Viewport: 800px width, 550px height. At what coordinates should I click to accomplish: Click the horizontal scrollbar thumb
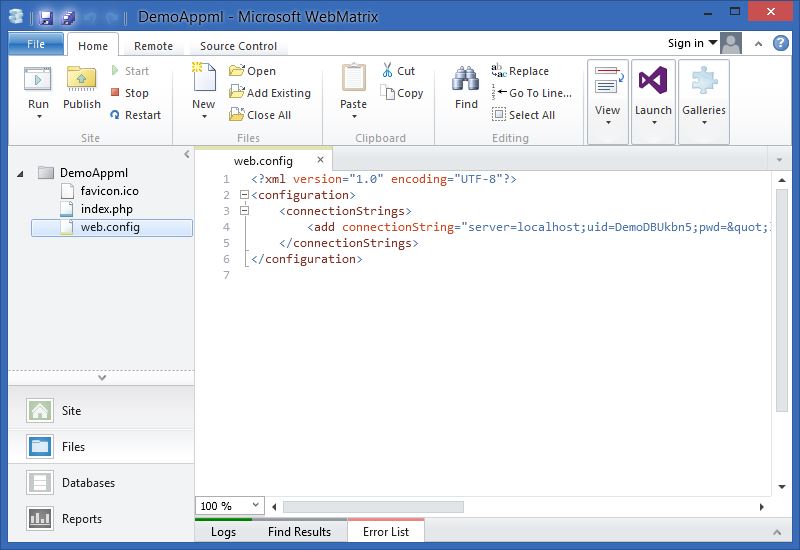[373, 507]
